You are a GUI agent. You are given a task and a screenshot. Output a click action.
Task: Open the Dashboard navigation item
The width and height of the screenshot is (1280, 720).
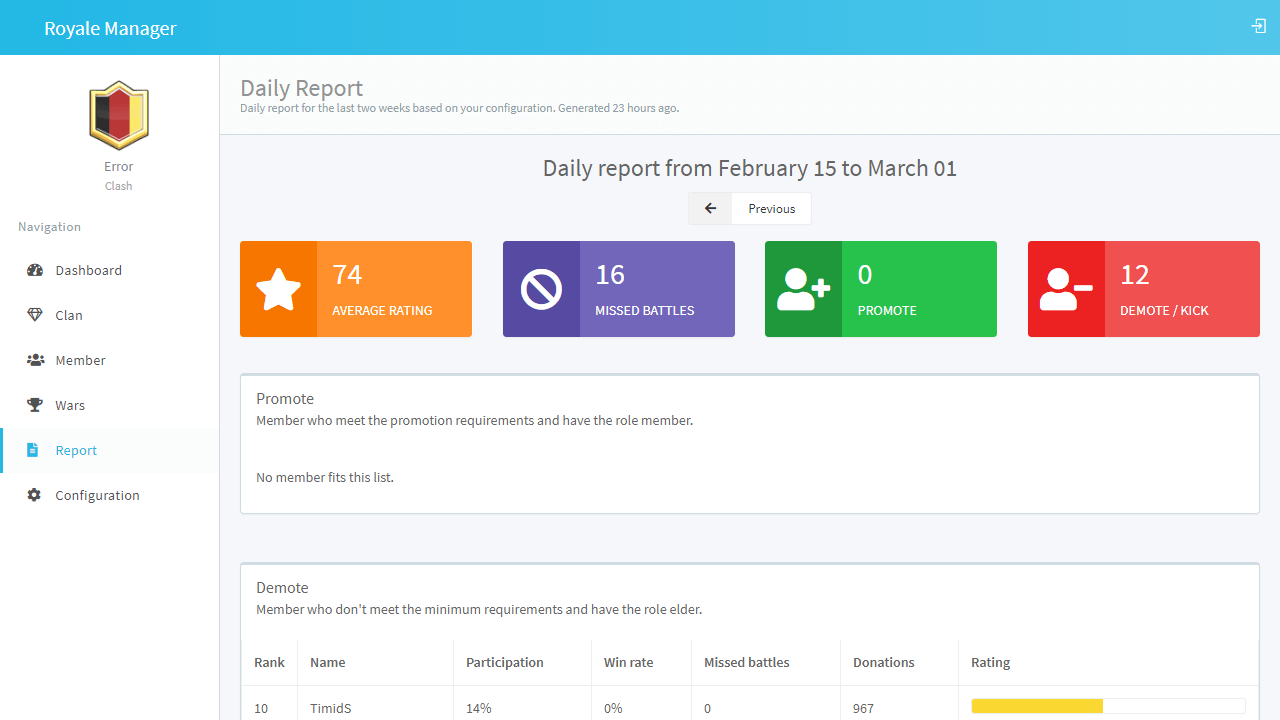[x=88, y=270]
